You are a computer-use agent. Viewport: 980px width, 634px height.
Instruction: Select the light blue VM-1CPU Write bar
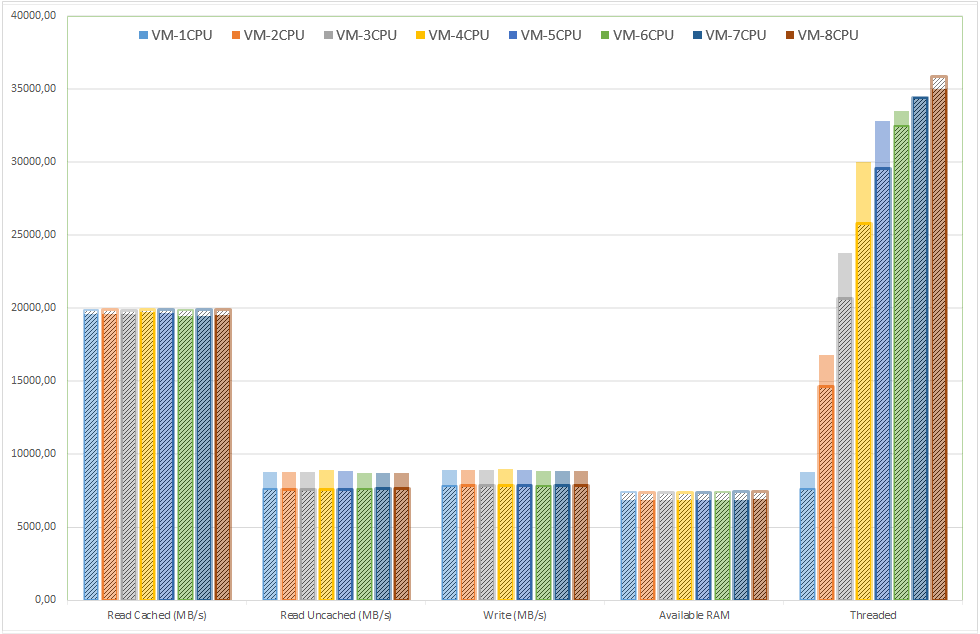coord(449,535)
